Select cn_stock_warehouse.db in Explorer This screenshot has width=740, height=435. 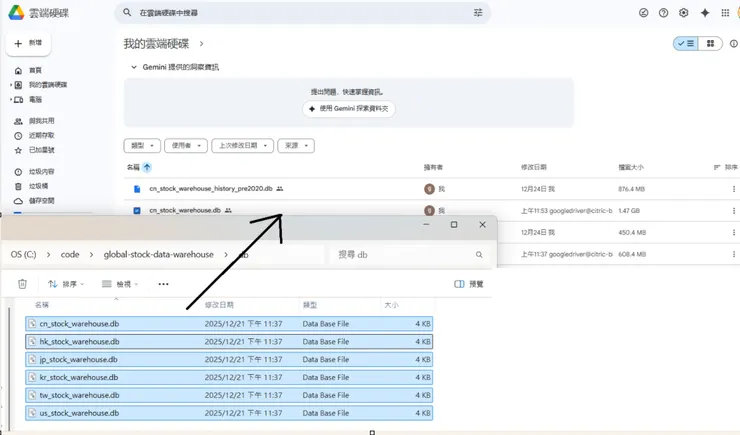[x=229, y=324]
